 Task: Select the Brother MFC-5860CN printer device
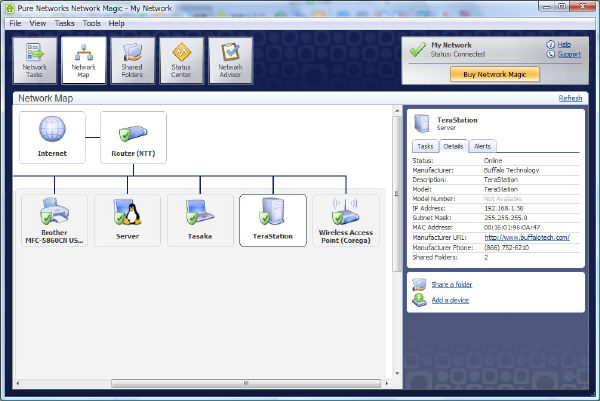pyautogui.click(x=54, y=220)
